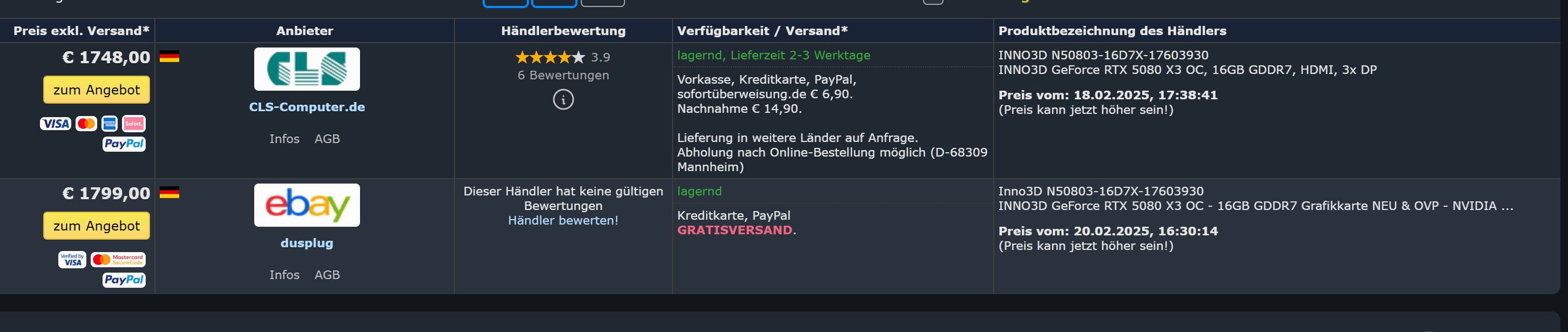
Task: Click zum Angebot for the €1799,00 offer
Action: tap(96, 226)
